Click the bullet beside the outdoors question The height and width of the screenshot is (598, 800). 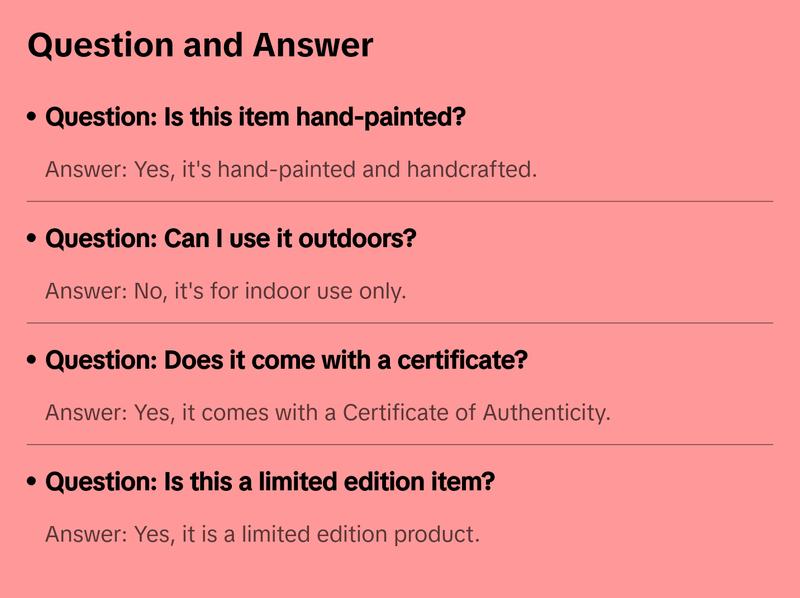(x=33, y=240)
